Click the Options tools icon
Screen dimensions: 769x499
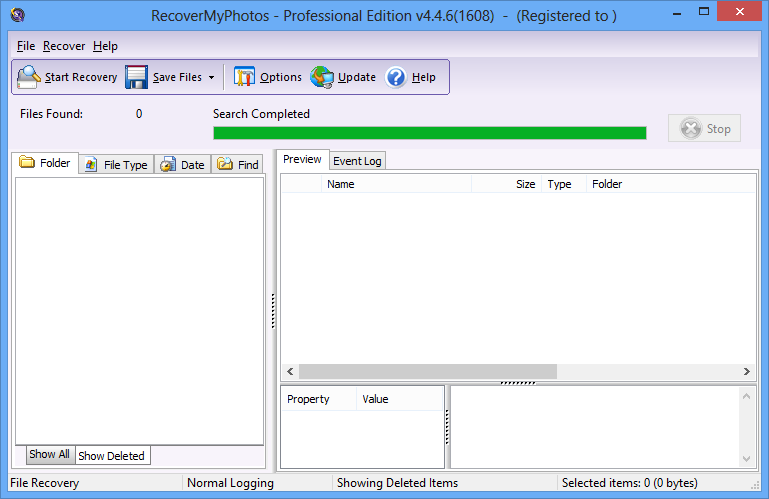pos(244,77)
